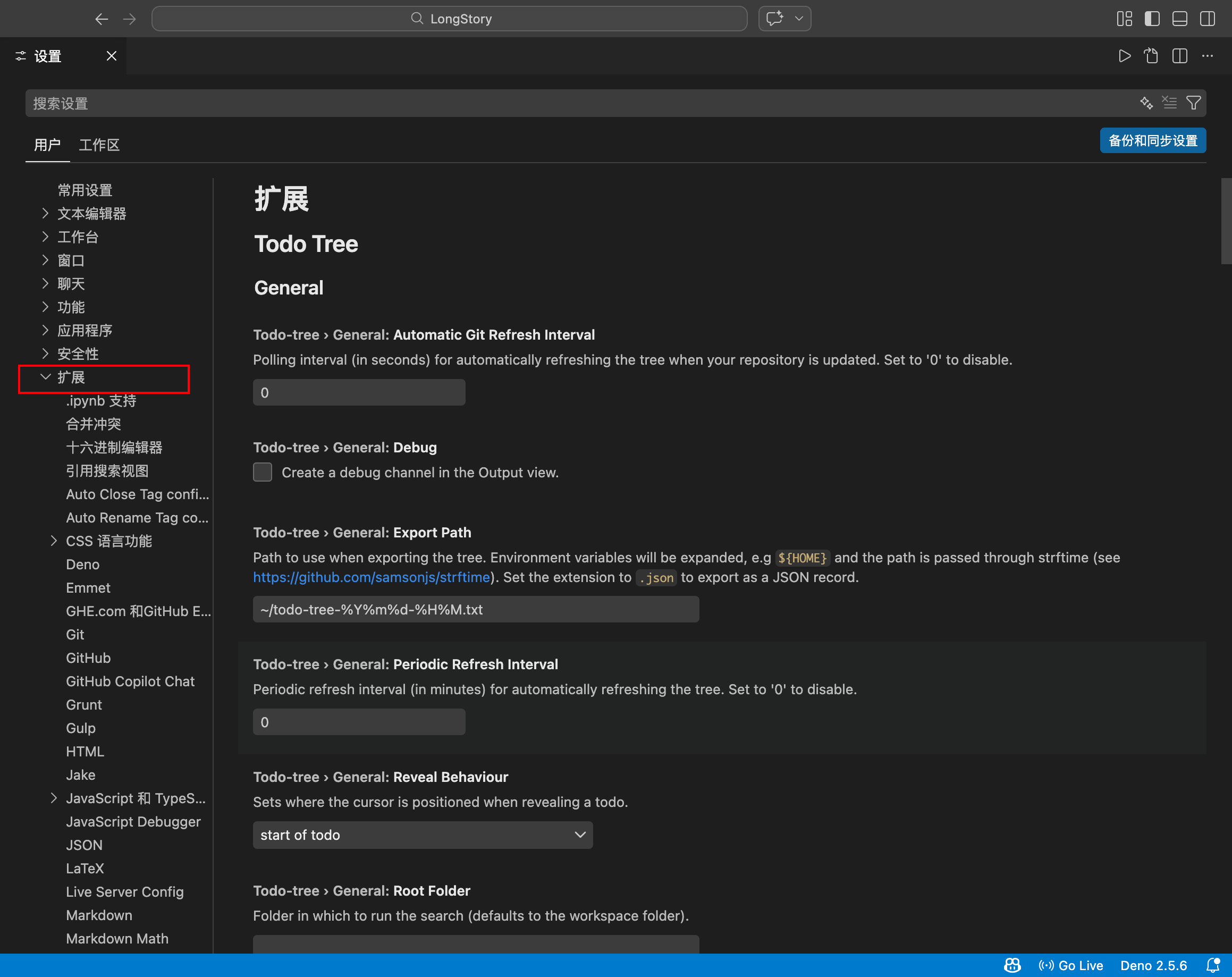Open Emmet settings in the tree

(x=88, y=588)
